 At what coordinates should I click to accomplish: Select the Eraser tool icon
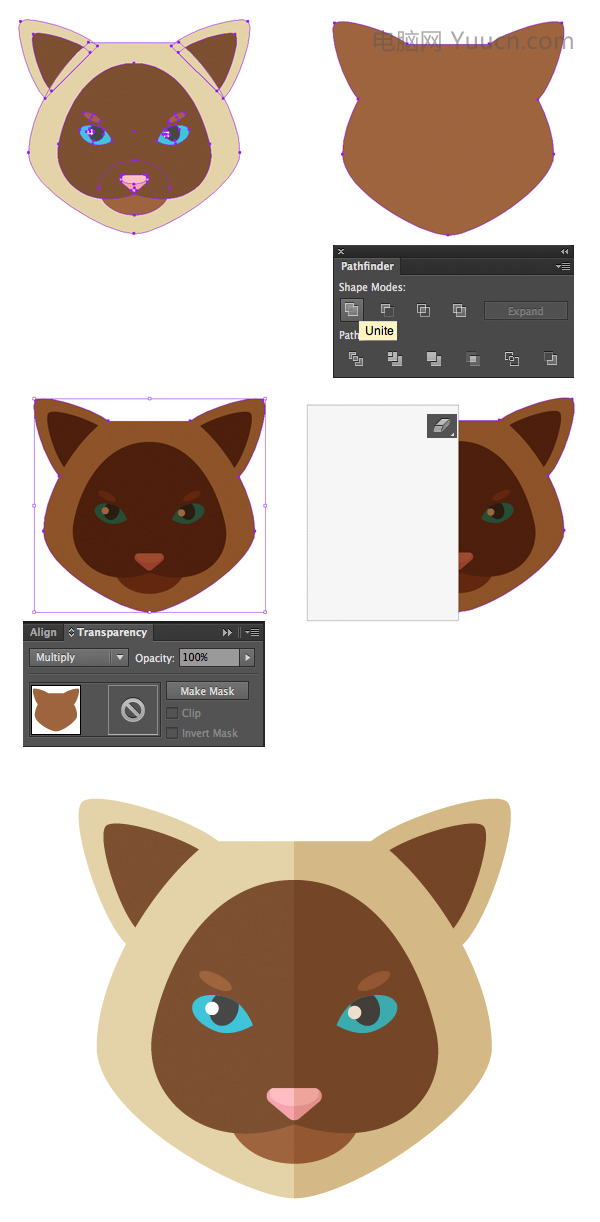coord(441,426)
